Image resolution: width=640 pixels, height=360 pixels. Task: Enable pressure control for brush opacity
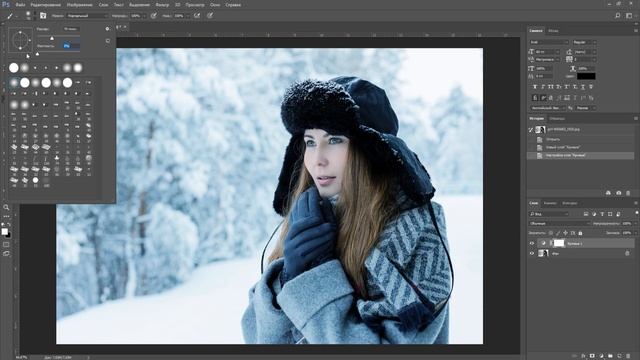[154, 16]
